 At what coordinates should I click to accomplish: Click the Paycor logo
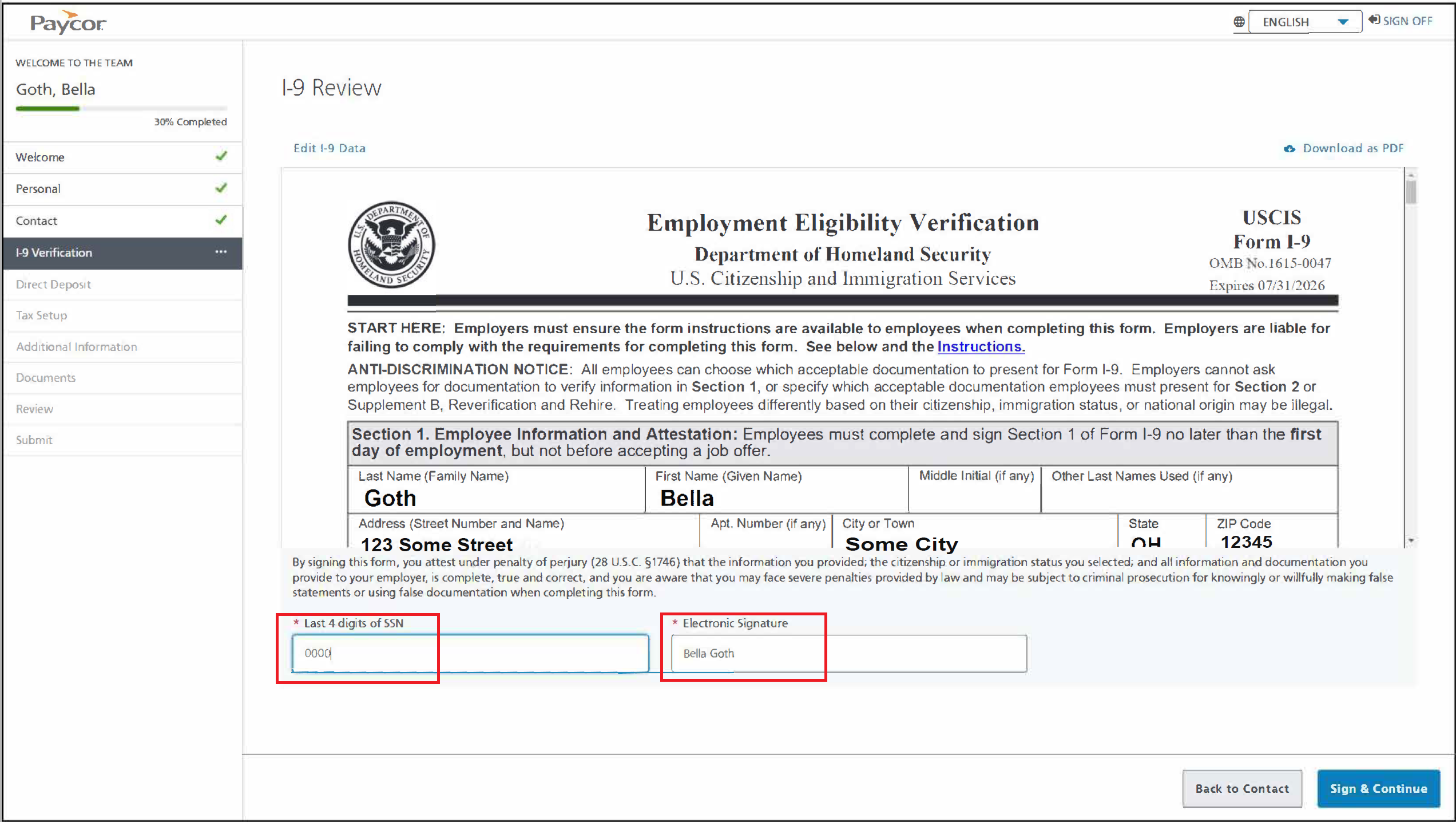[x=68, y=23]
